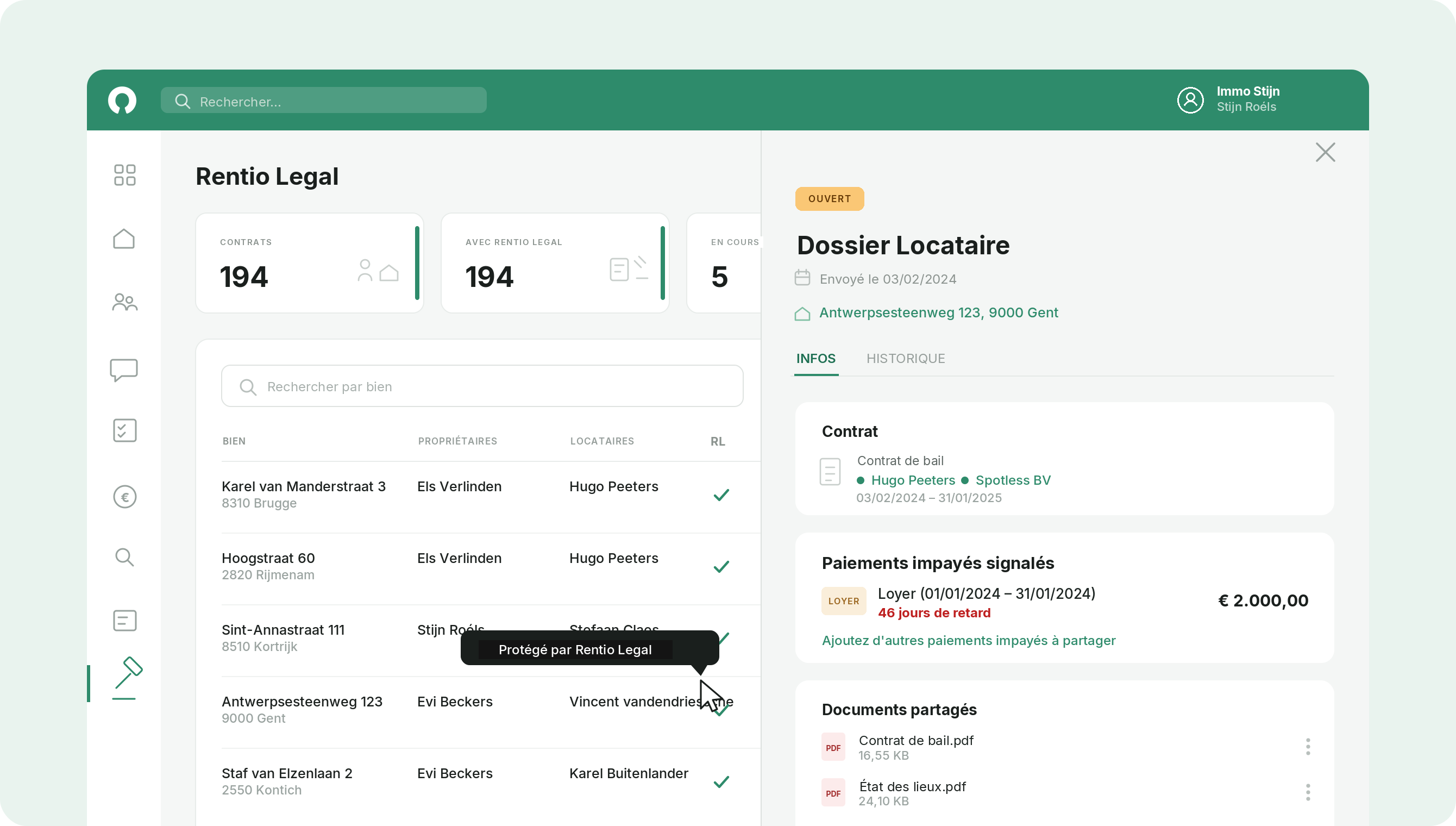Open the dashboard grid icon in sidebar
This screenshot has height=826, width=1456.
pos(125,176)
